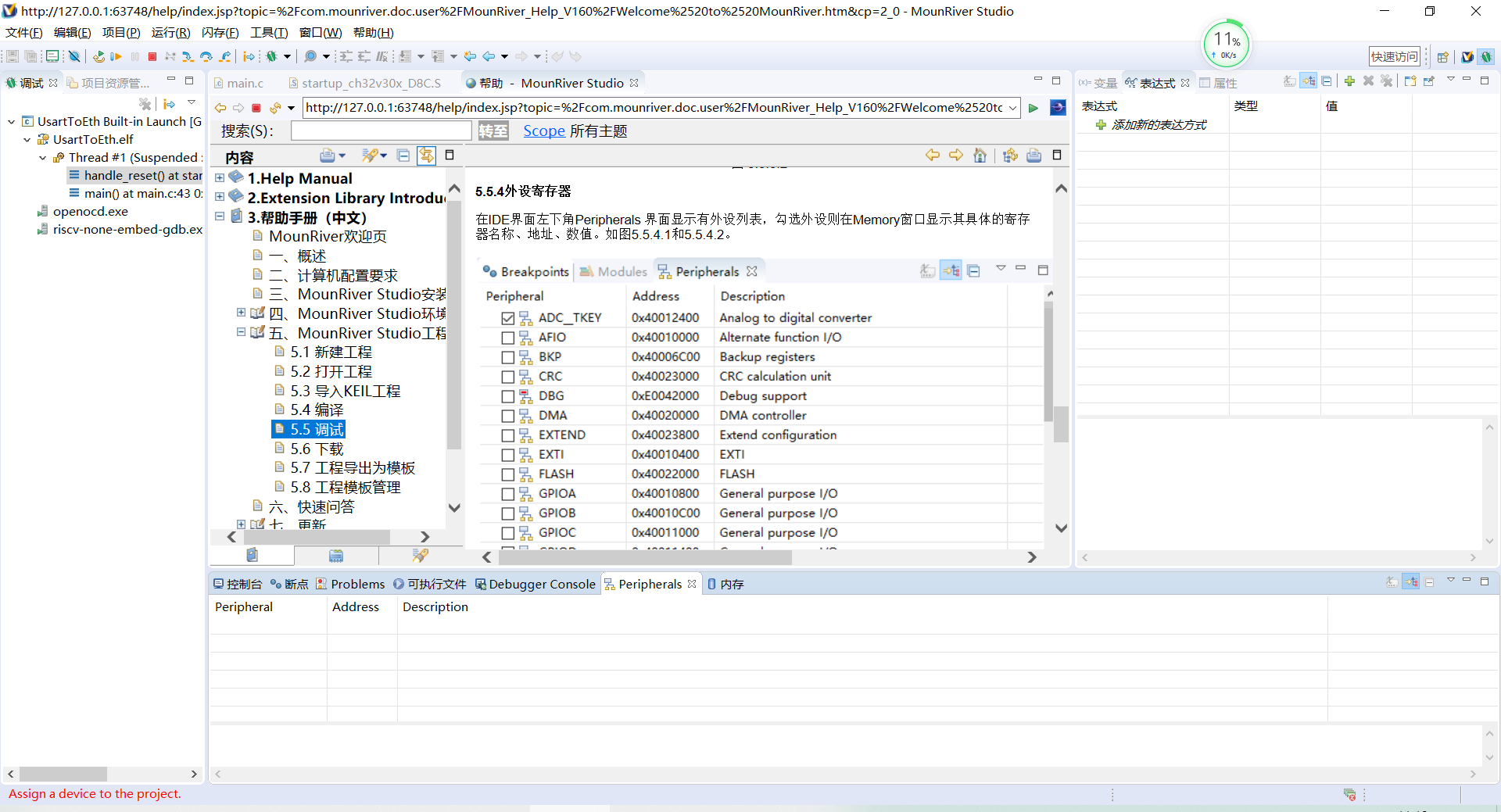Check the FLASH peripheral checkbox
Screen dimensions: 1501x812
click(x=508, y=474)
